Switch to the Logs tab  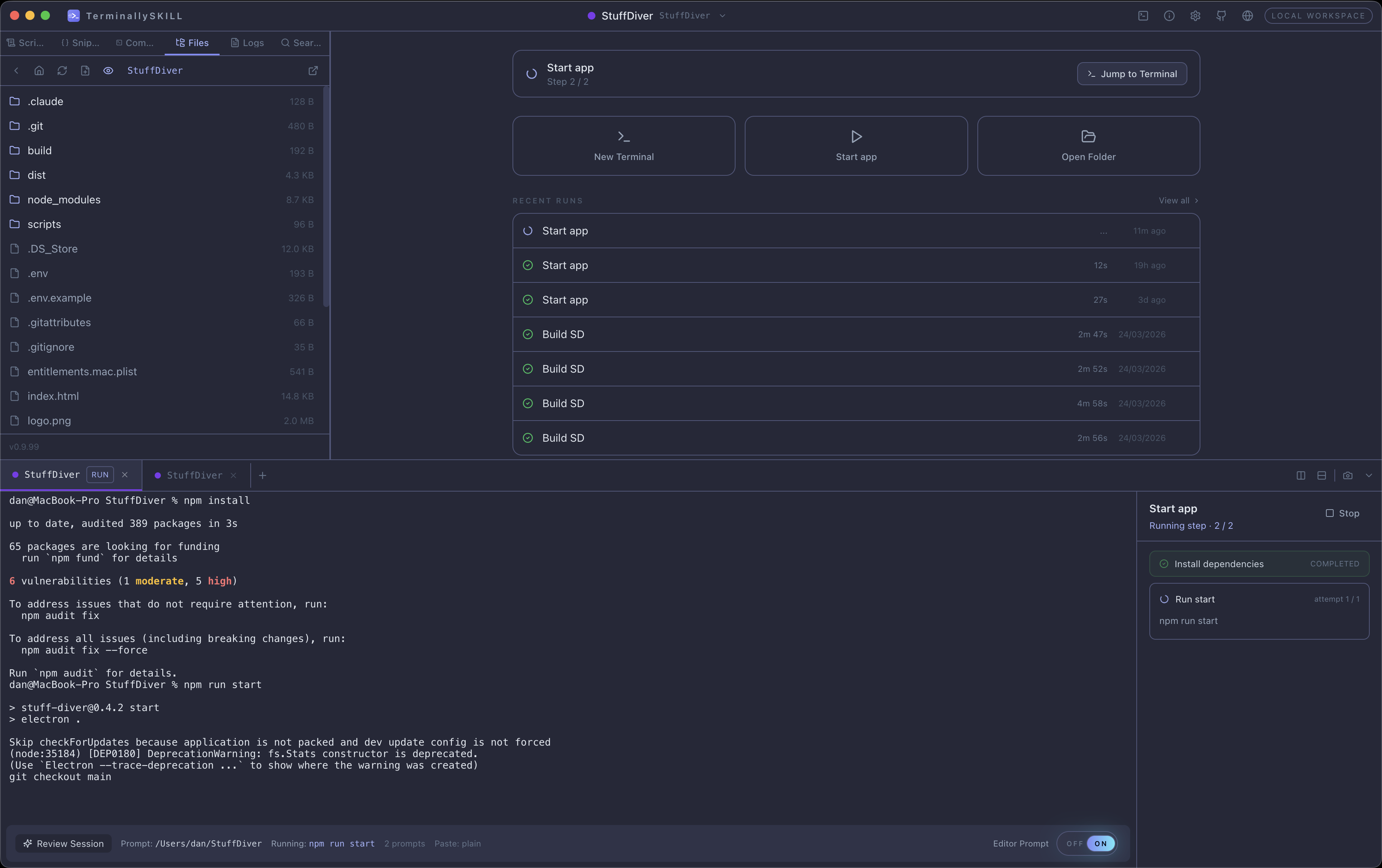pyautogui.click(x=247, y=43)
